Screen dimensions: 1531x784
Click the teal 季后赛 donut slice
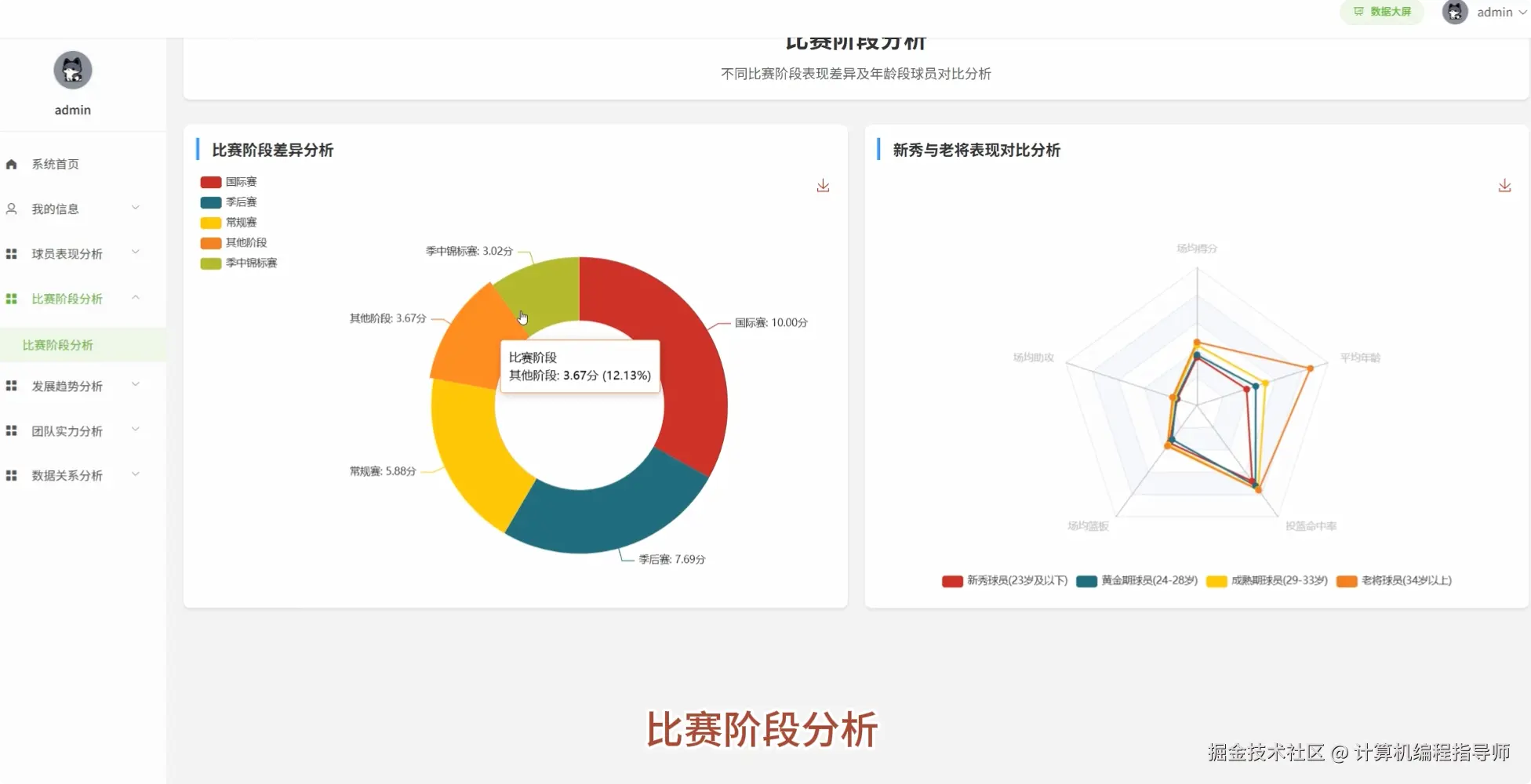click(613, 516)
